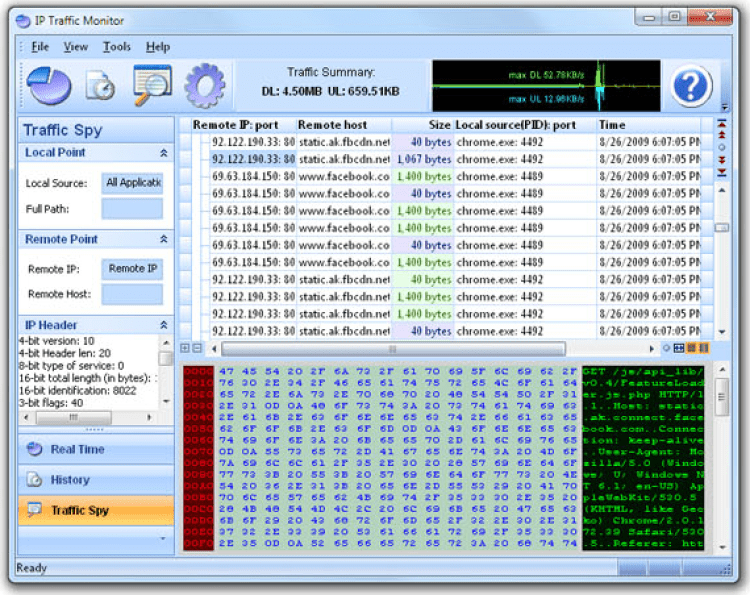
Task: Open the File menu
Action: [40, 47]
